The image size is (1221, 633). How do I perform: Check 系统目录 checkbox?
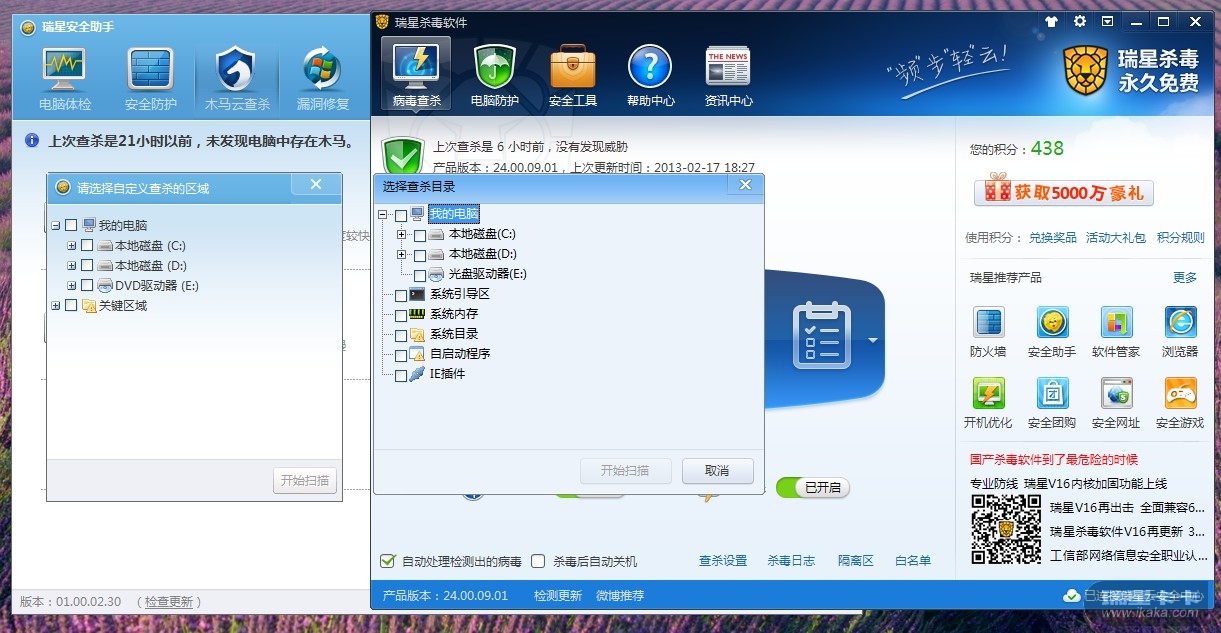(x=401, y=335)
